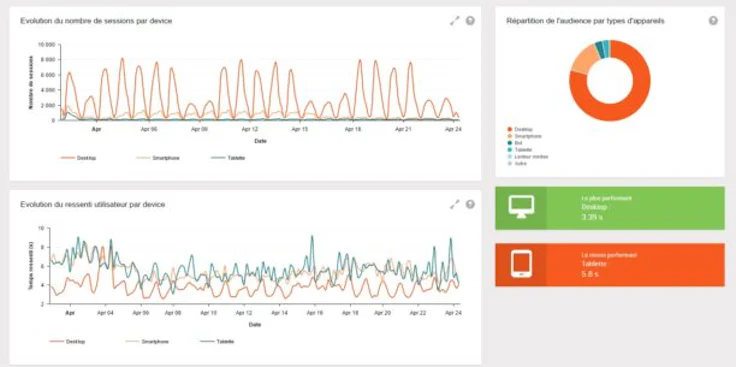Screen dimensions: 736x367
Task: Toggle Lecteur media entry in donut legend
Action: pyautogui.click(x=528, y=156)
